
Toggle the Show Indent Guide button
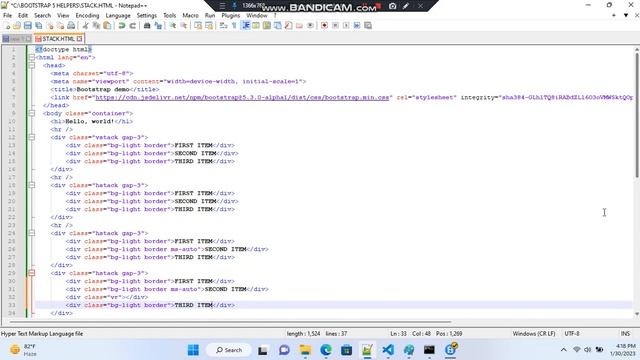pyautogui.click(x=246, y=25)
